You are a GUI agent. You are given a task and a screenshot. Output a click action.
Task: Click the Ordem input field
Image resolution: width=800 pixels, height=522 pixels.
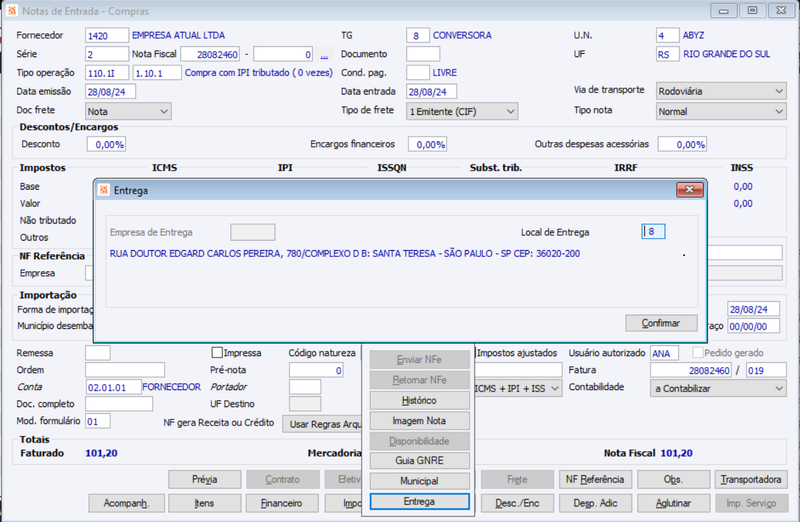coord(125,370)
